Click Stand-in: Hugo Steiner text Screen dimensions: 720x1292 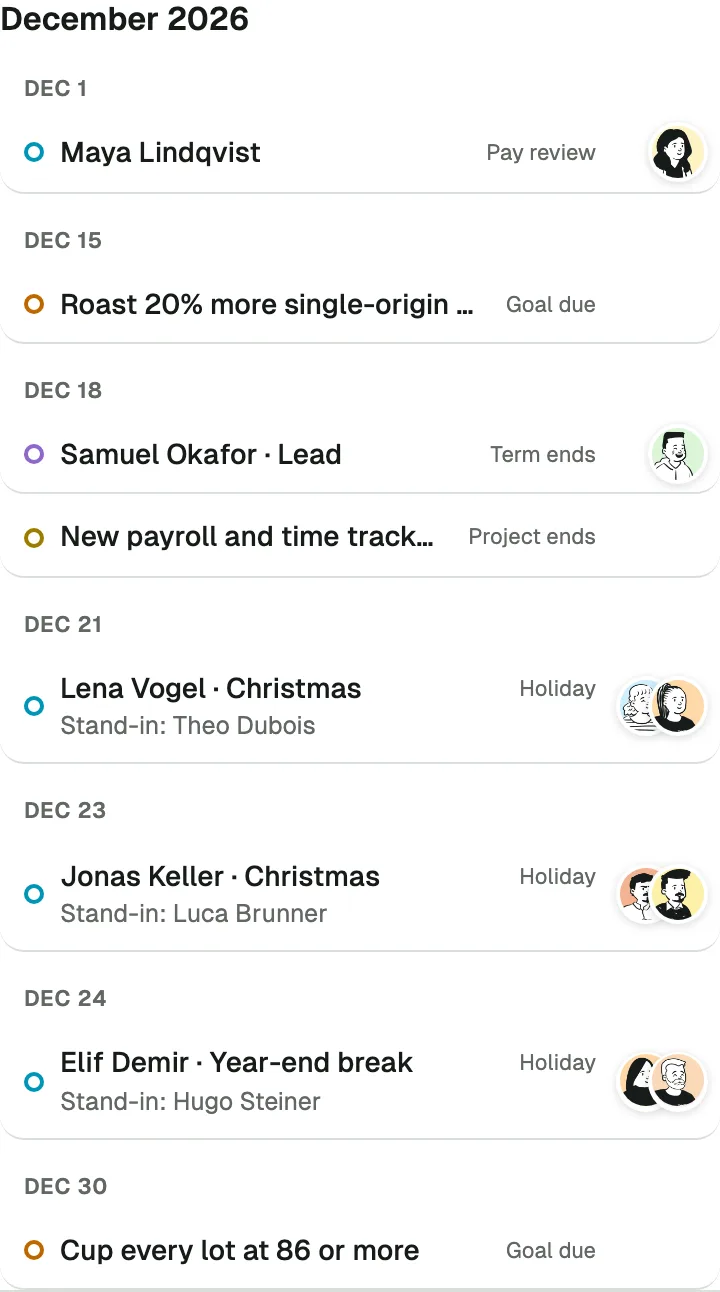click(x=190, y=1102)
